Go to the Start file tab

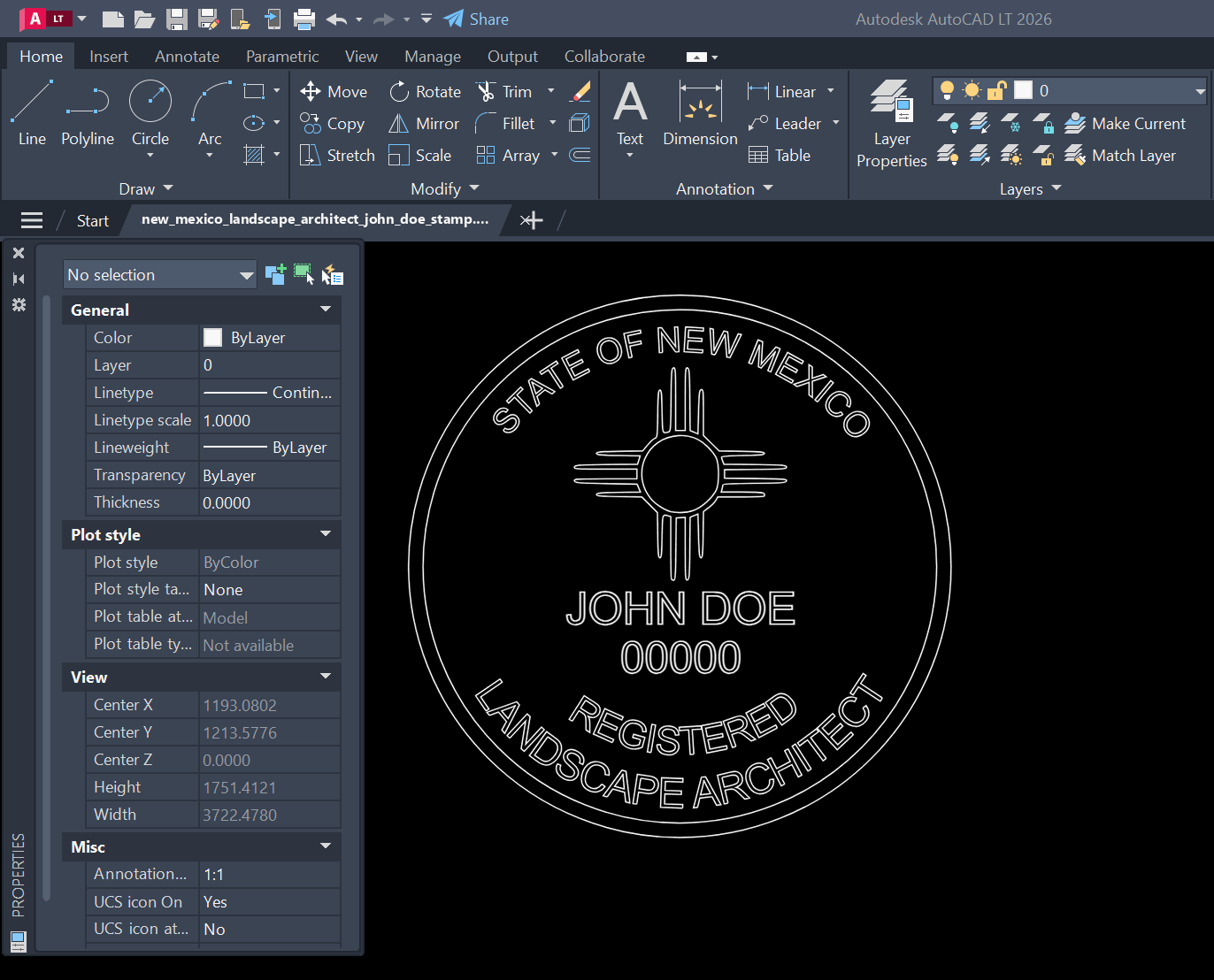tap(92, 220)
